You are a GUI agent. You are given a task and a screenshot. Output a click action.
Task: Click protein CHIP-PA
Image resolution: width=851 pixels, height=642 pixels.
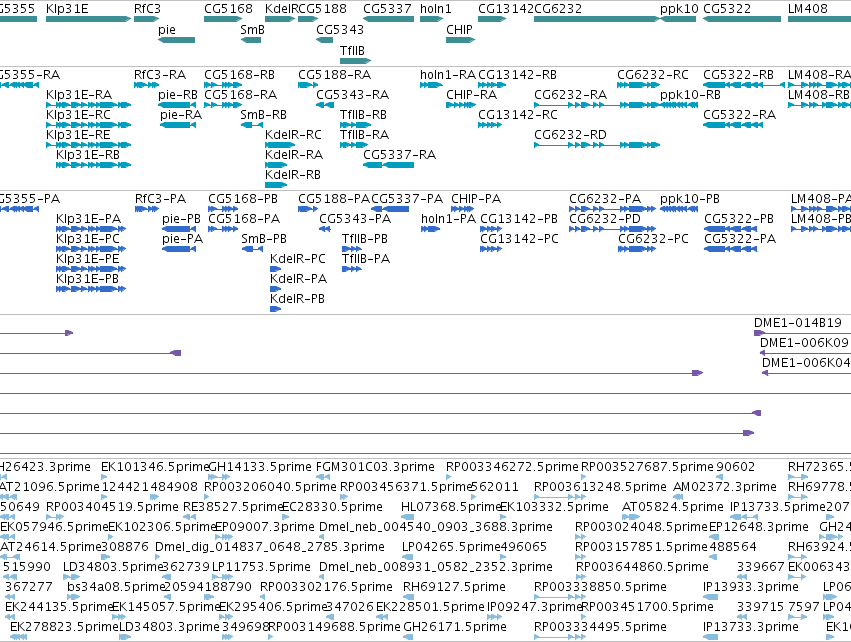(462, 209)
